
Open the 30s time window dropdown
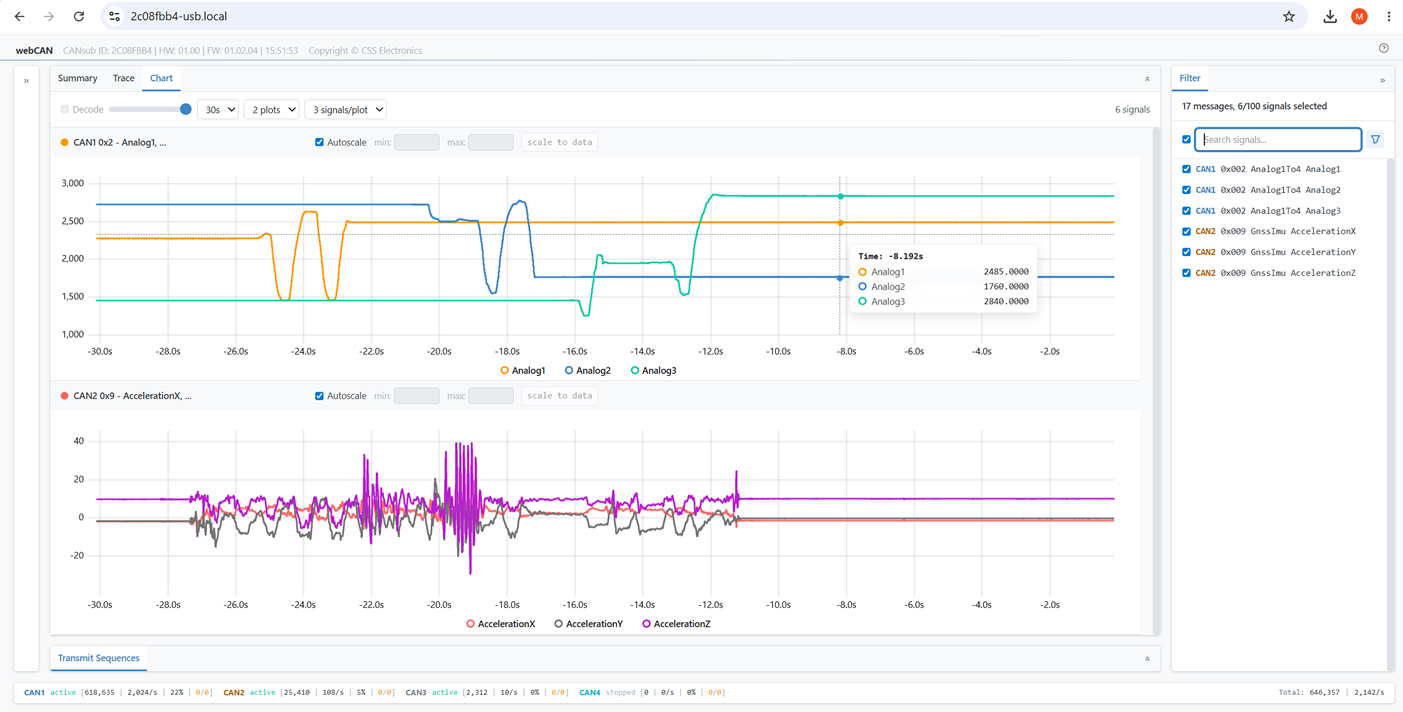tap(218, 109)
